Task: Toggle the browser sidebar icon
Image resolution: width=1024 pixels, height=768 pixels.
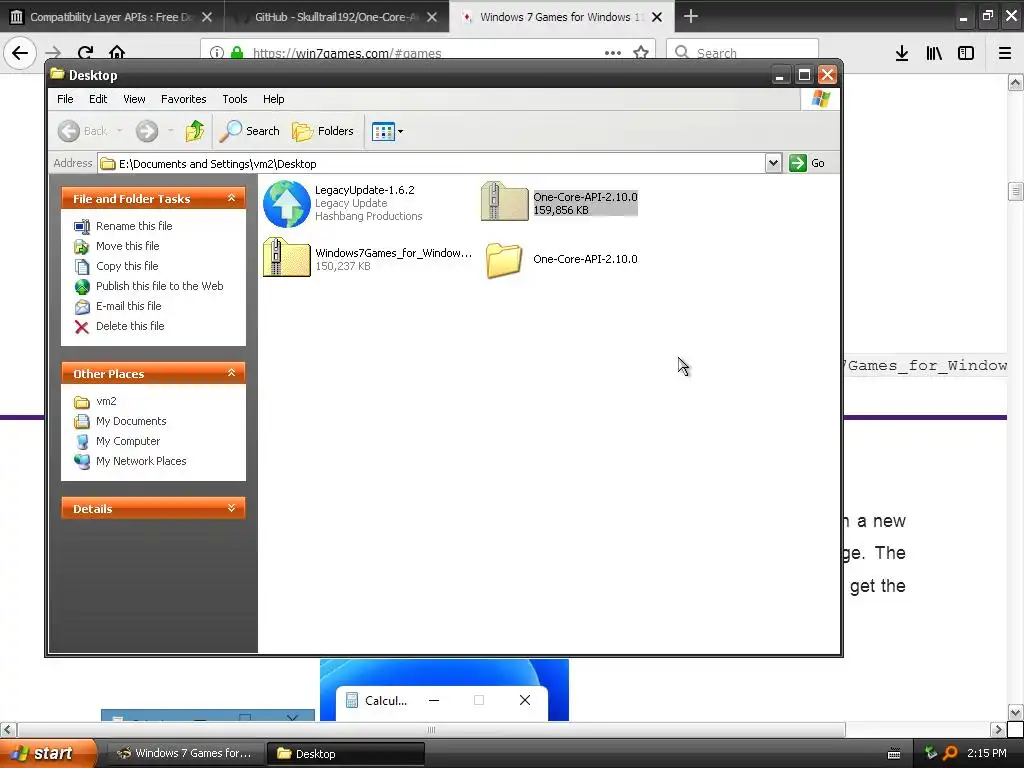Action: click(966, 53)
